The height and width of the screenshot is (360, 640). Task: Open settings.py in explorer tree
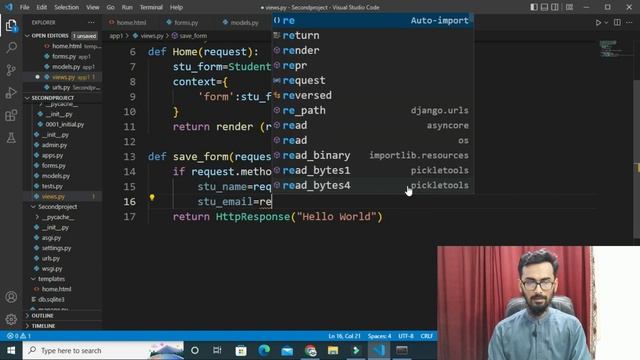coord(56,248)
